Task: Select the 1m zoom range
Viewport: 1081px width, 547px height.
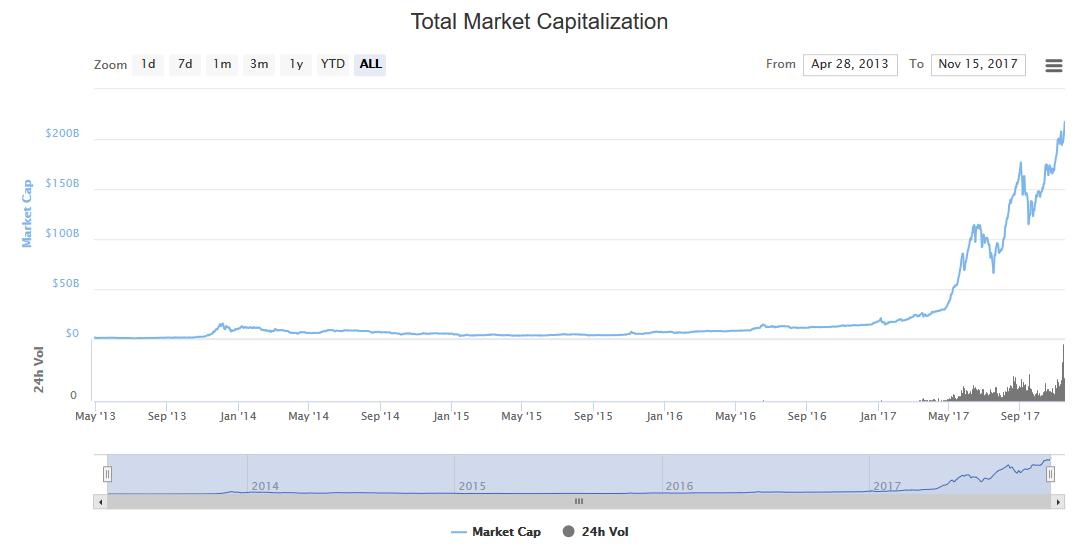Action: (222, 65)
